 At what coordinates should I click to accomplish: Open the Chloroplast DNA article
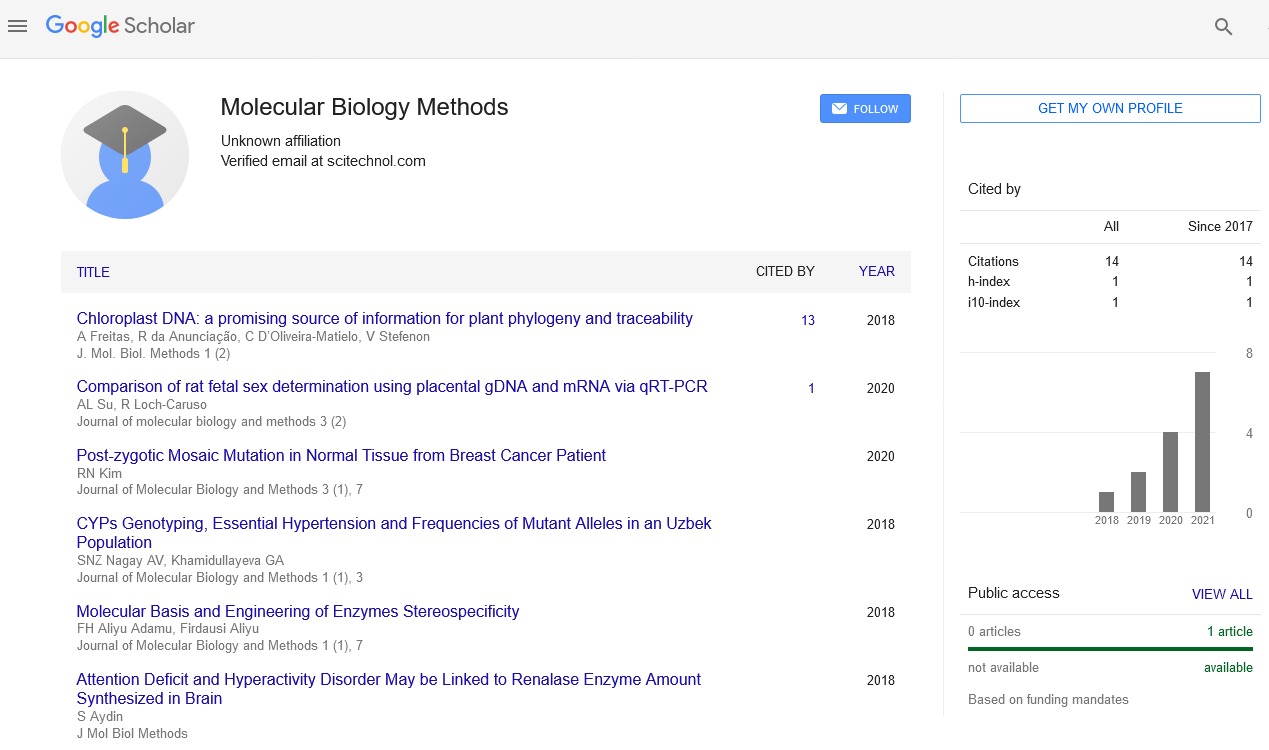click(x=385, y=318)
